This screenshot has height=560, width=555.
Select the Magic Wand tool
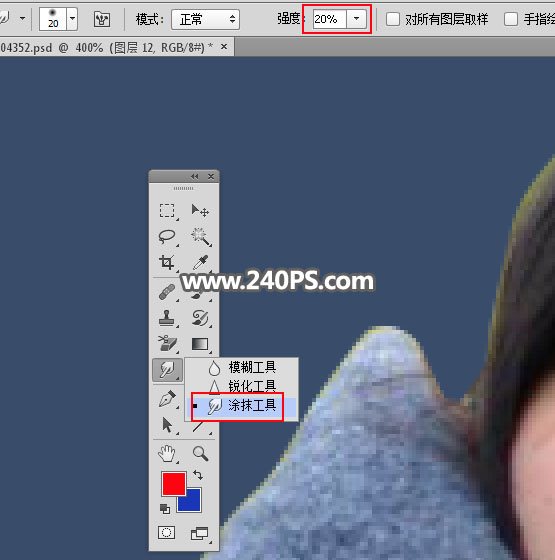201,236
